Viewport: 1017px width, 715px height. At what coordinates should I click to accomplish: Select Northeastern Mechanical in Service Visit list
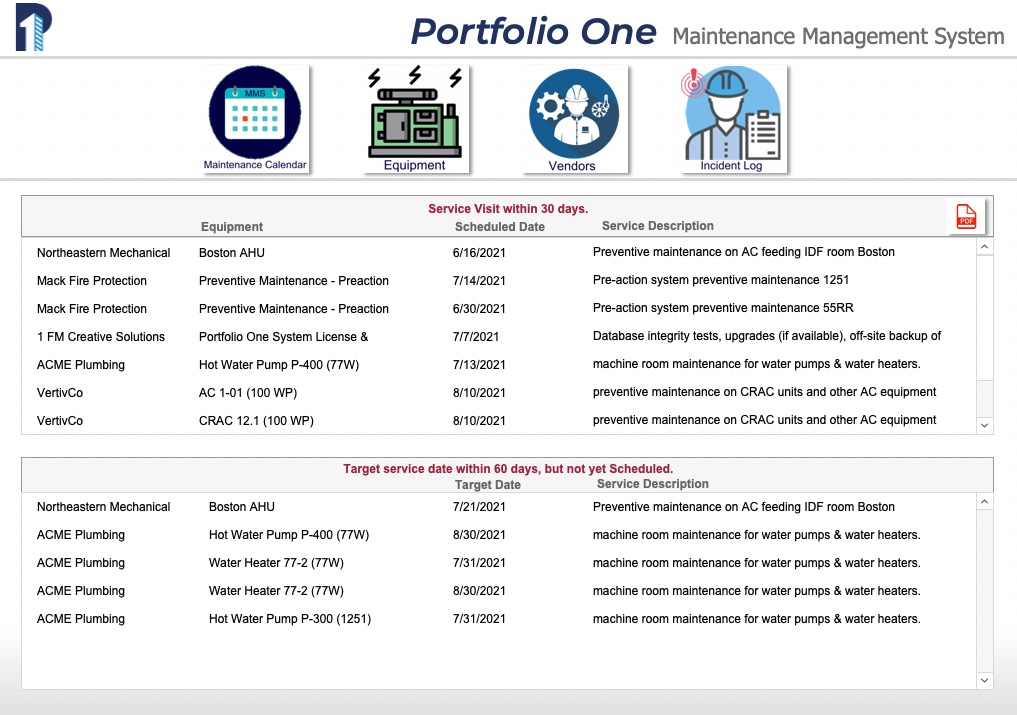coord(103,253)
